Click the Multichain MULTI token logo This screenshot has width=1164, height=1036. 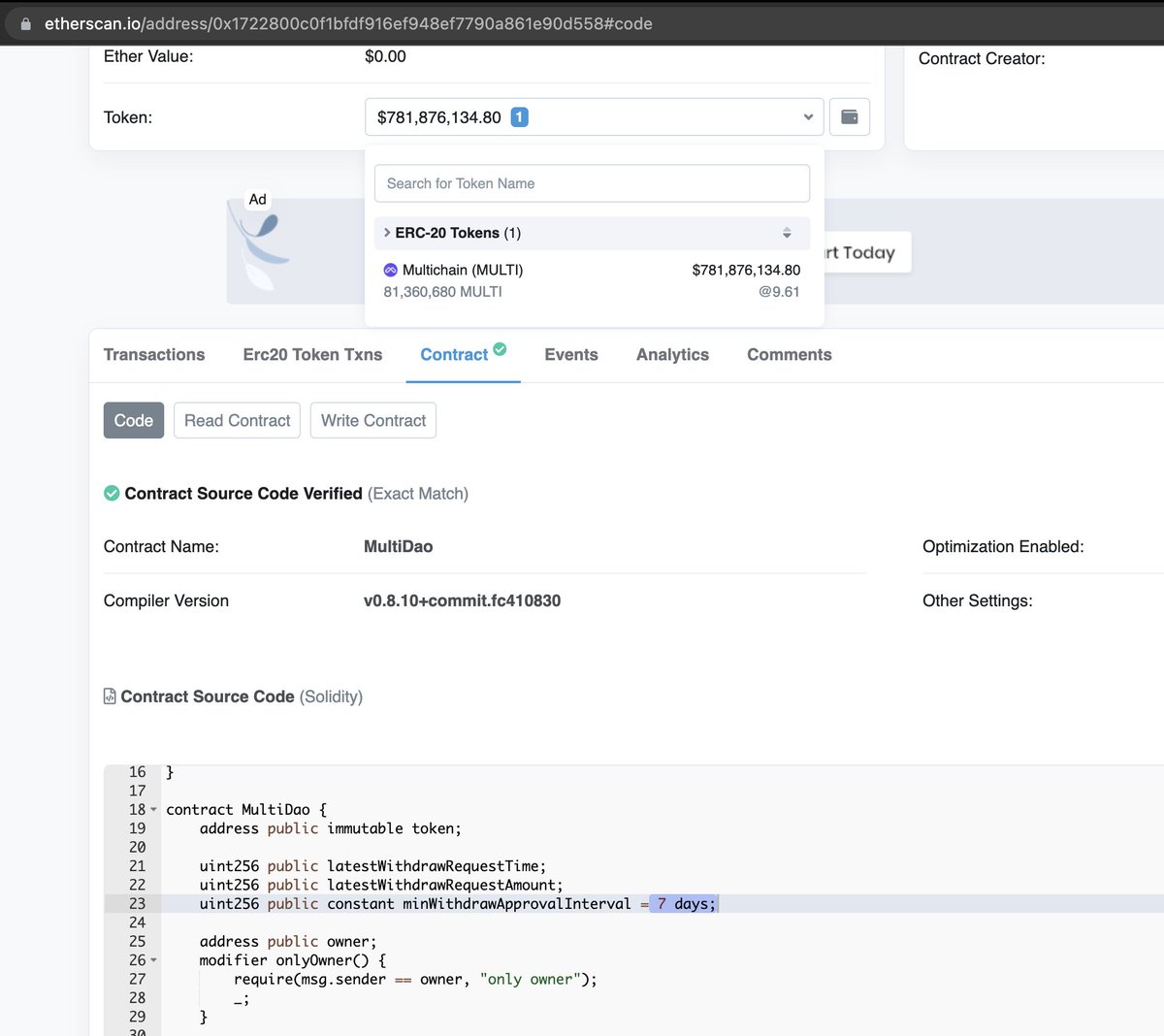(390, 270)
